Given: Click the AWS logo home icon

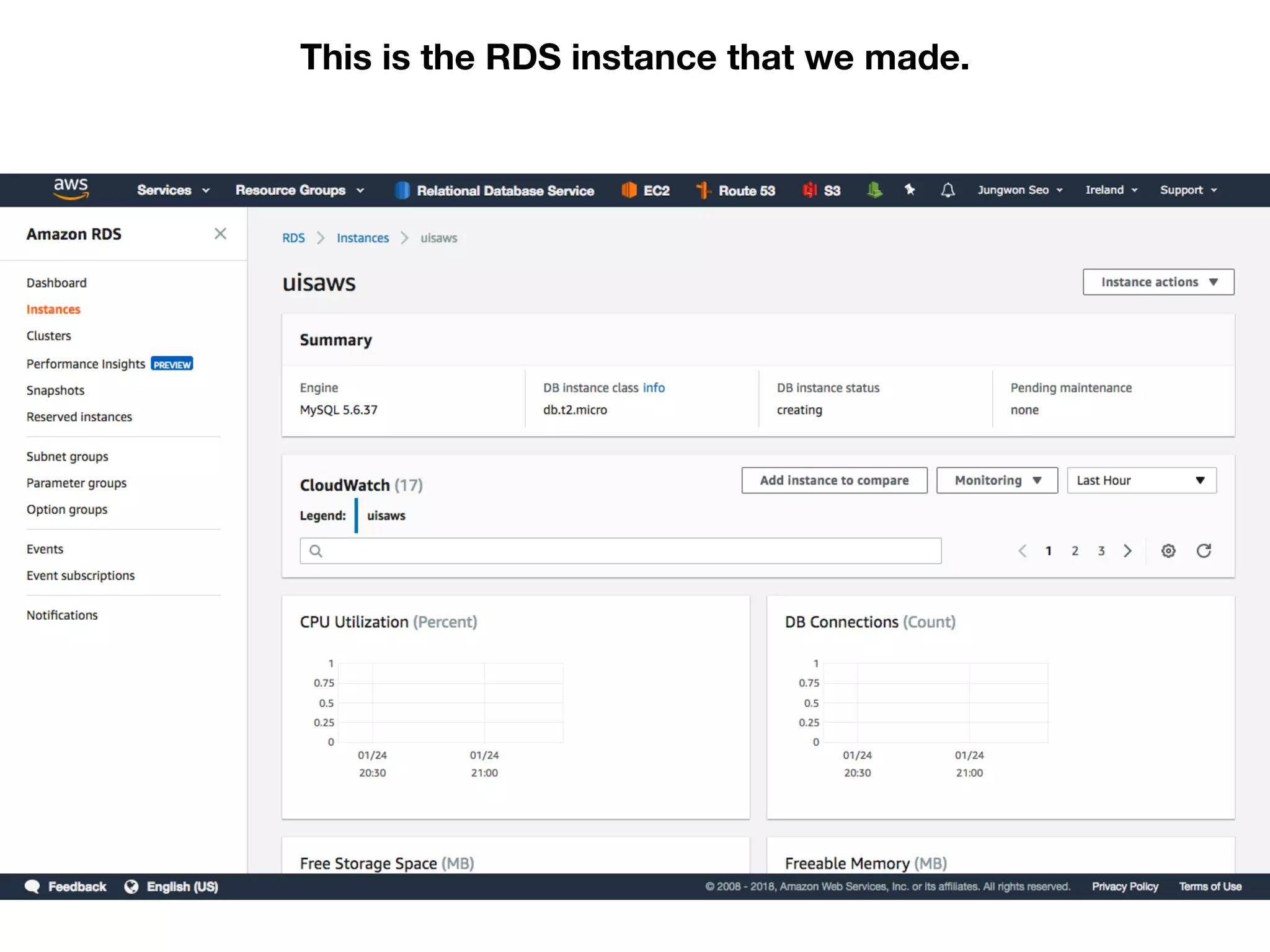Looking at the screenshot, I should point(71,188).
